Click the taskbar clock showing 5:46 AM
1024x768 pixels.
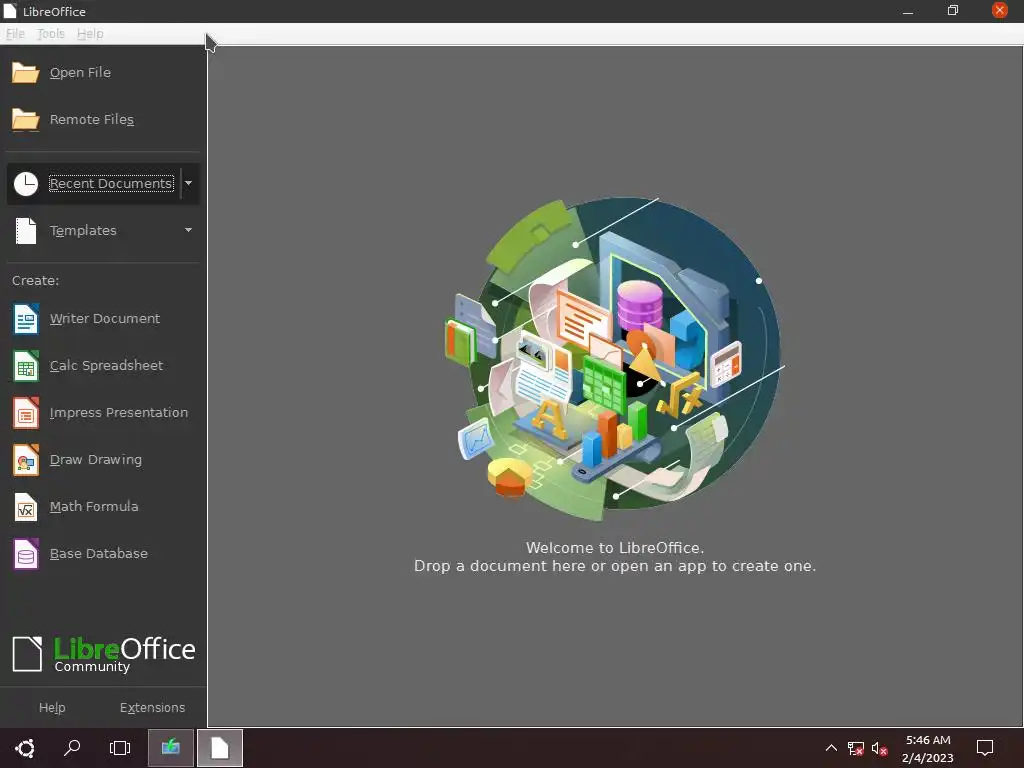pyautogui.click(x=928, y=748)
